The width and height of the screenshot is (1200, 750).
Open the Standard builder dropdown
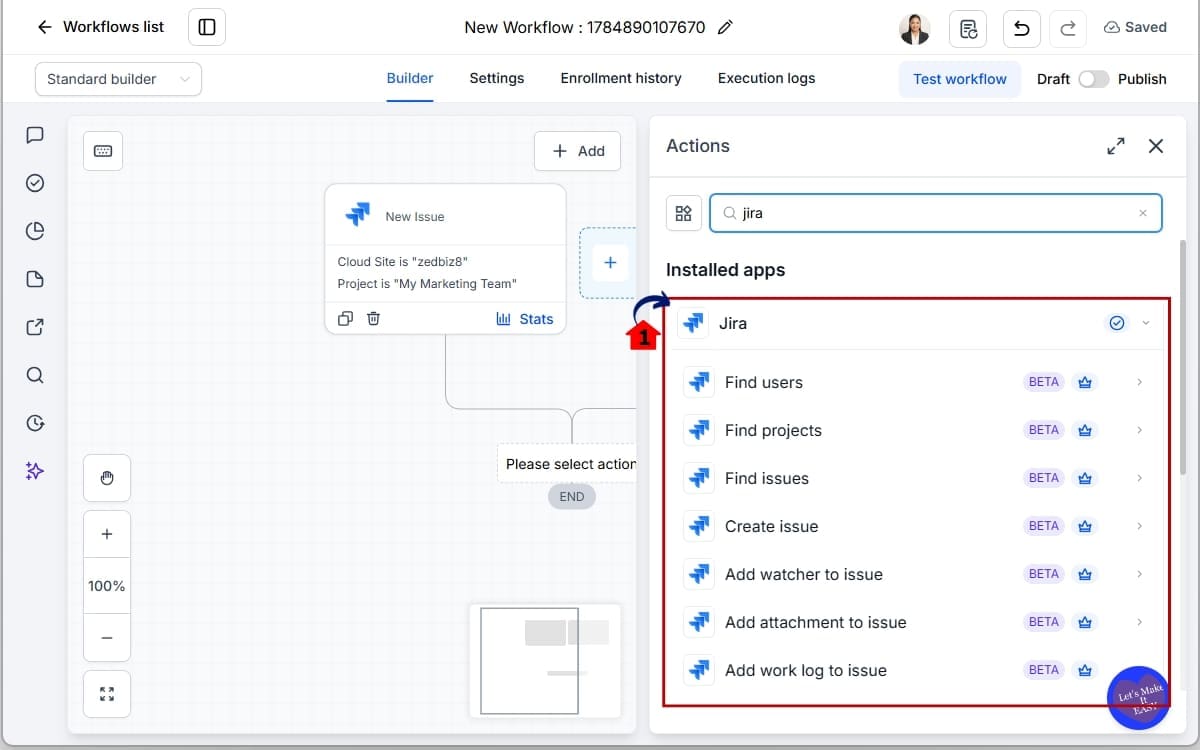pyautogui.click(x=118, y=79)
